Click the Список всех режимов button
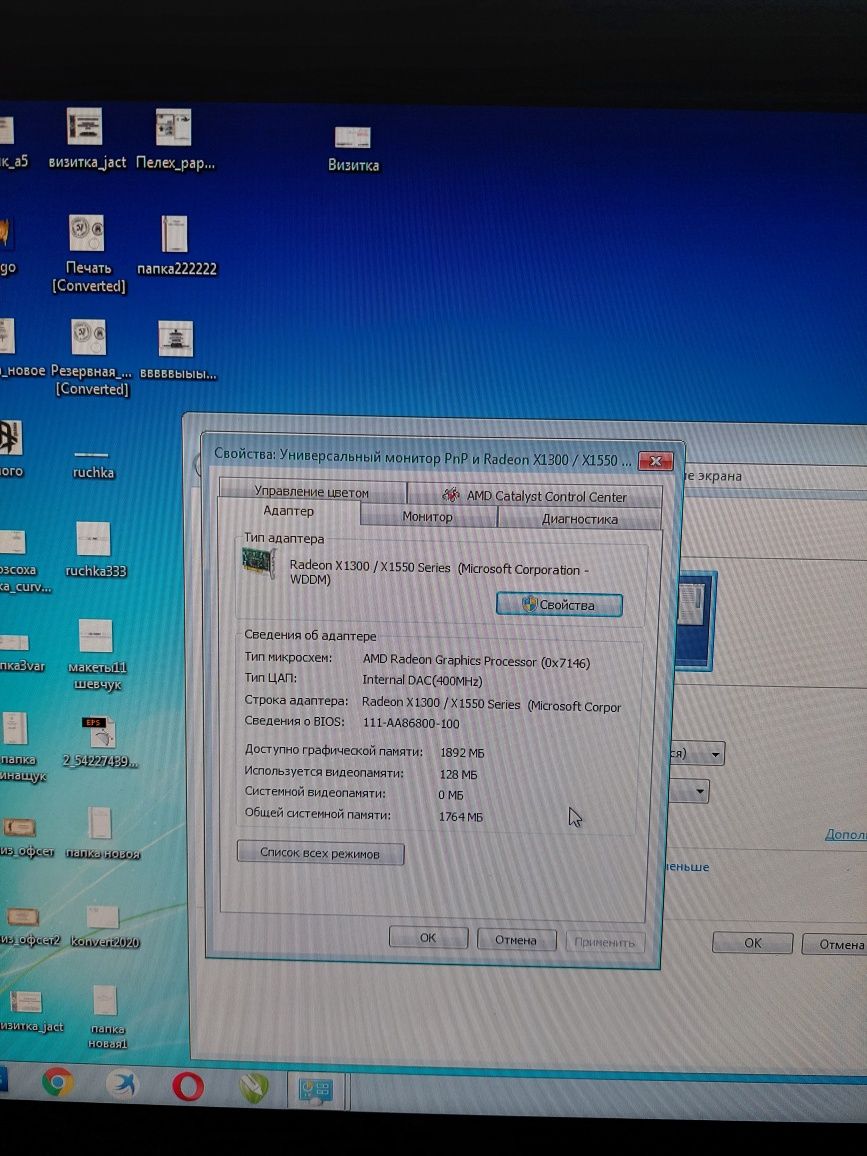 [320, 853]
